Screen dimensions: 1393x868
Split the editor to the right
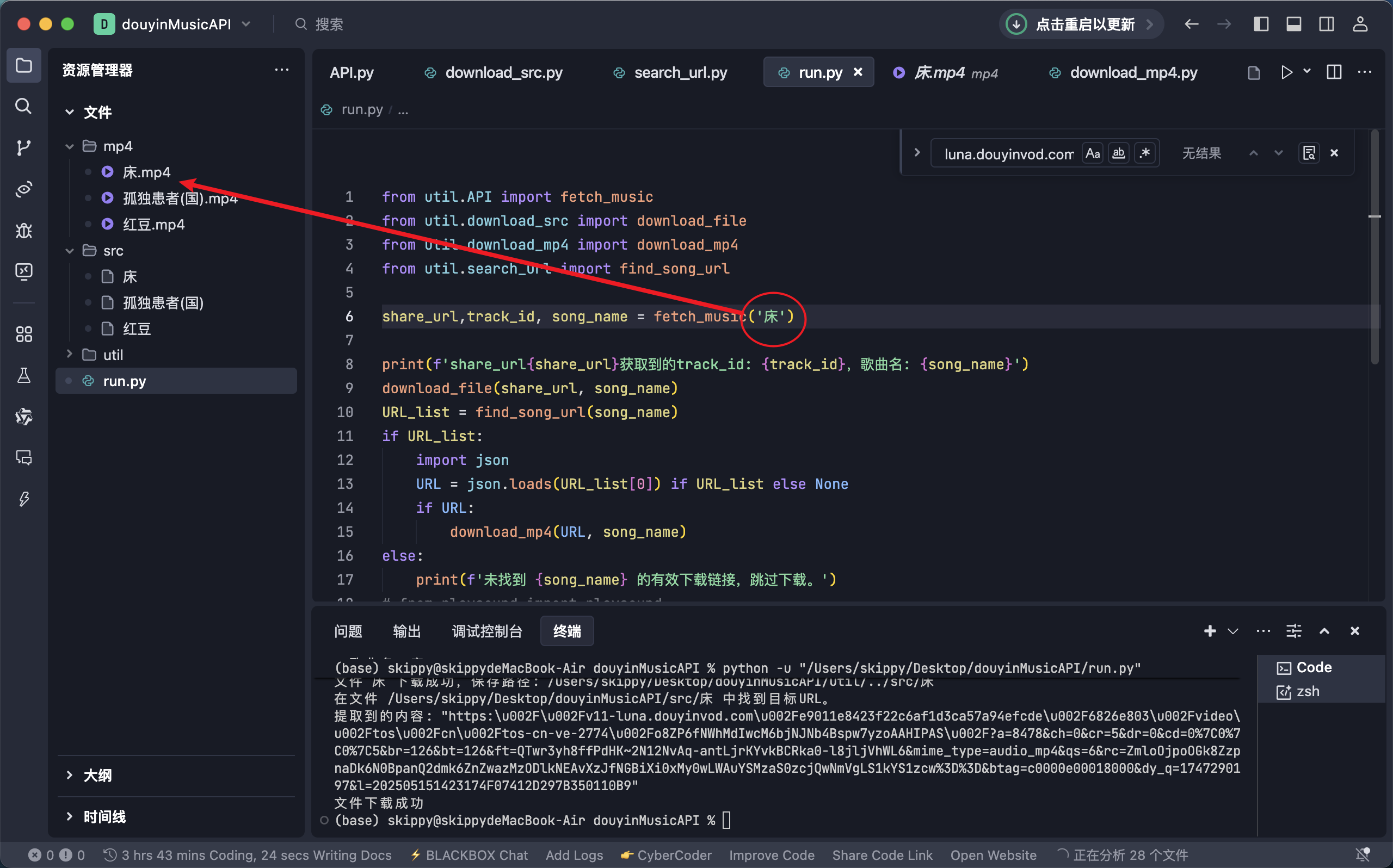[x=1334, y=72]
